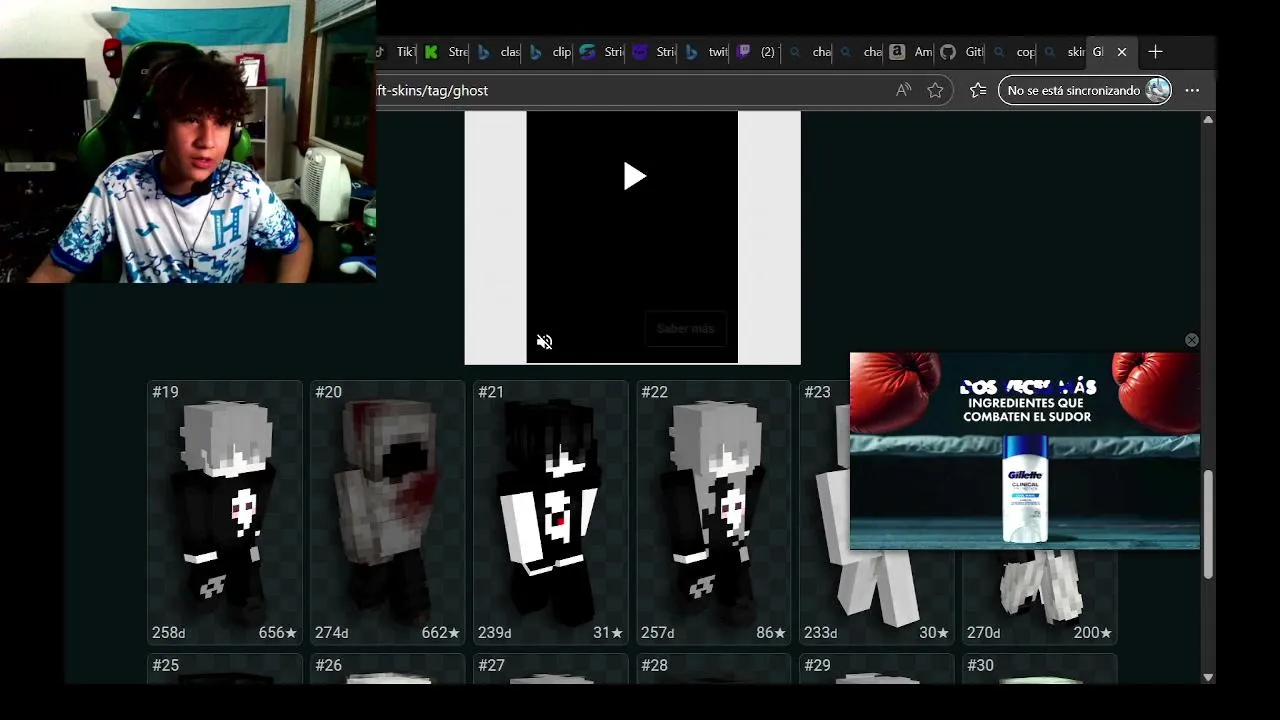Open the browser settings ellipsis menu
The width and height of the screenshot is (1280, 720).
pos(1192,90)
